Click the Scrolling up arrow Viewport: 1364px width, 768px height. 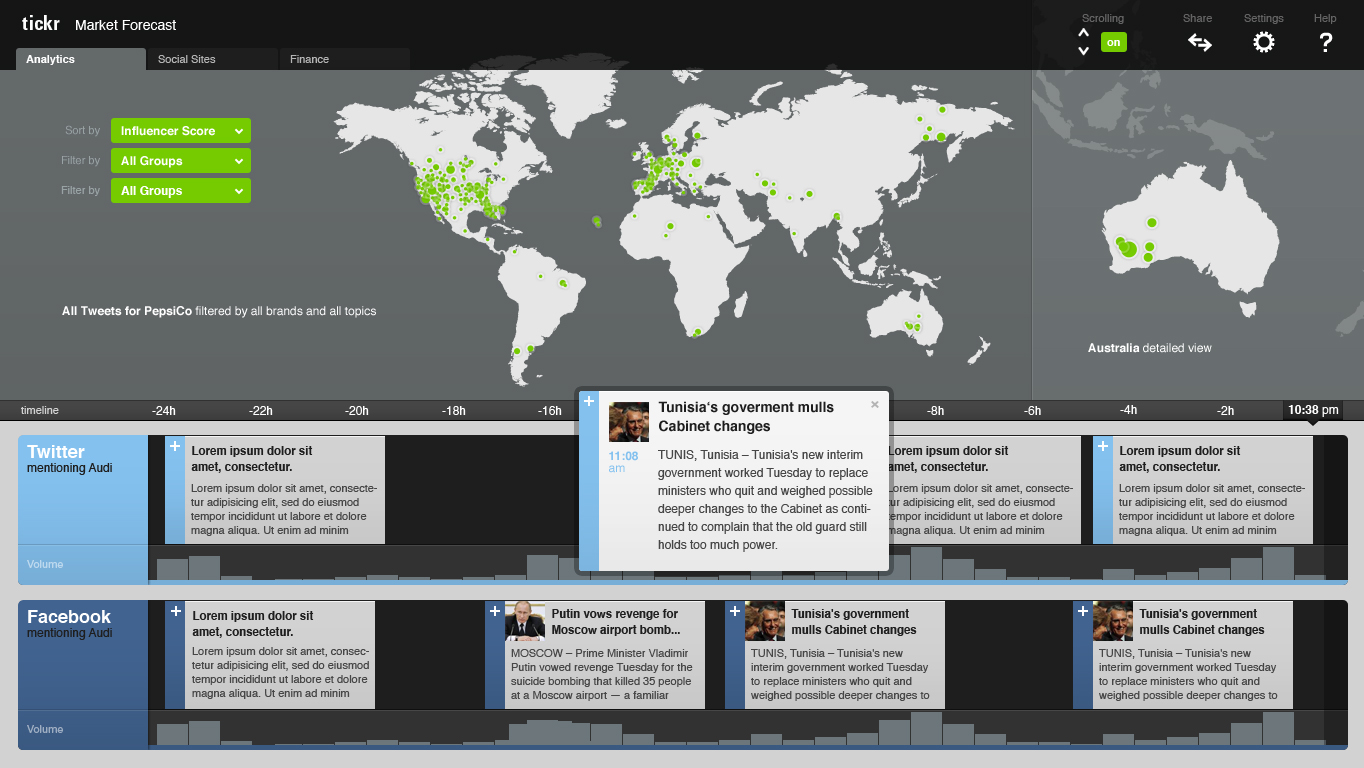point(1083,33)
